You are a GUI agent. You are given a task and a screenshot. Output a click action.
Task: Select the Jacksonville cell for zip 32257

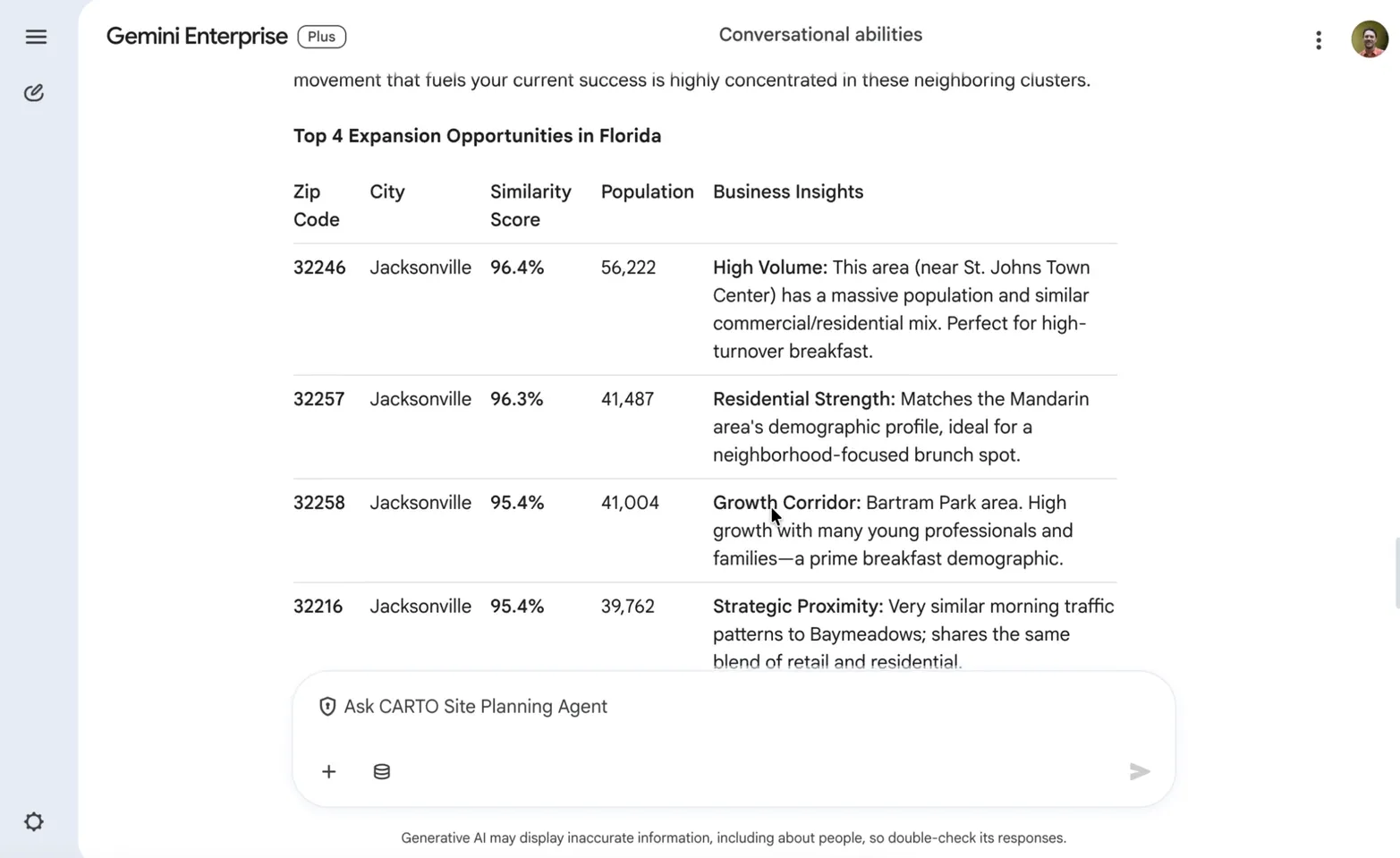[420, 399]
